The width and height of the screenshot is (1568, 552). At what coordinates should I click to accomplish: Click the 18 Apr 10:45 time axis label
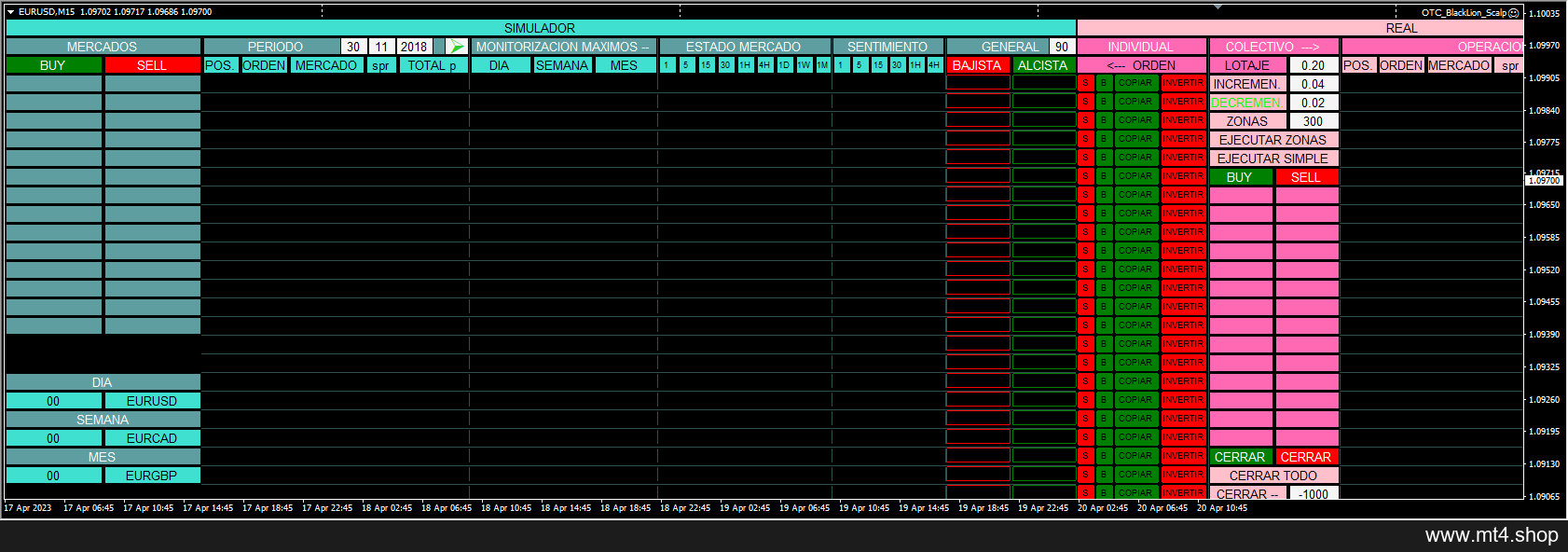click(x=506, y=508)
